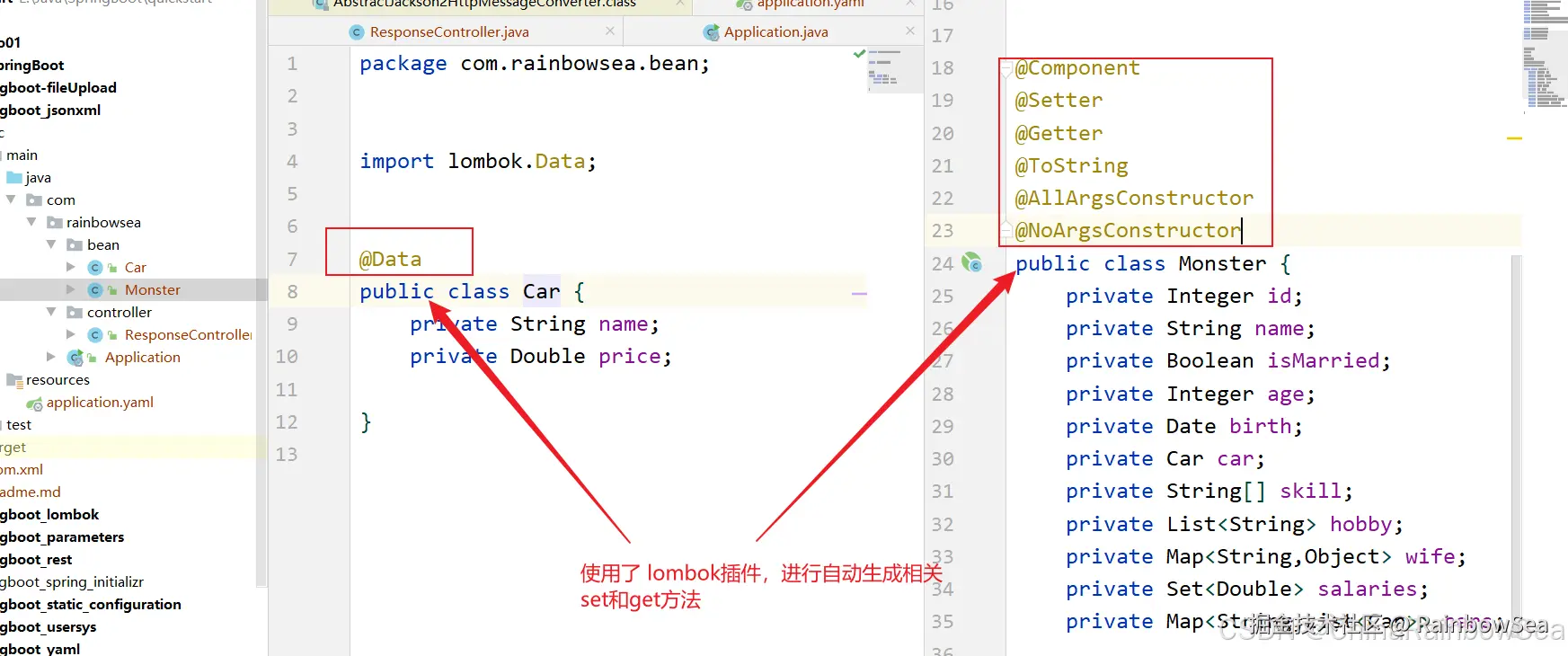Click the java source folder icon
The width and height of the screenshot is (1568, 656).
pos(13,178)
